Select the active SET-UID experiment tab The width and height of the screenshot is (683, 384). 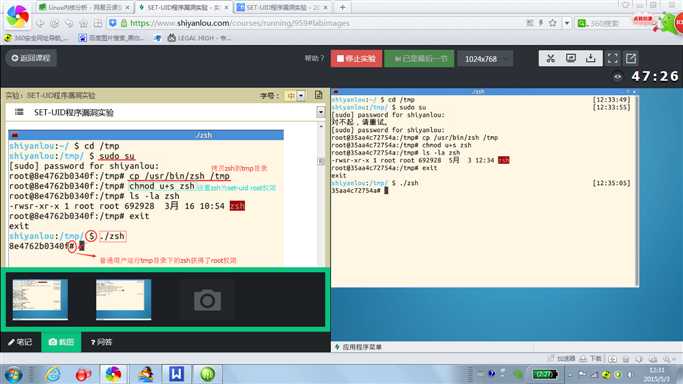click(x=184, y=7)
